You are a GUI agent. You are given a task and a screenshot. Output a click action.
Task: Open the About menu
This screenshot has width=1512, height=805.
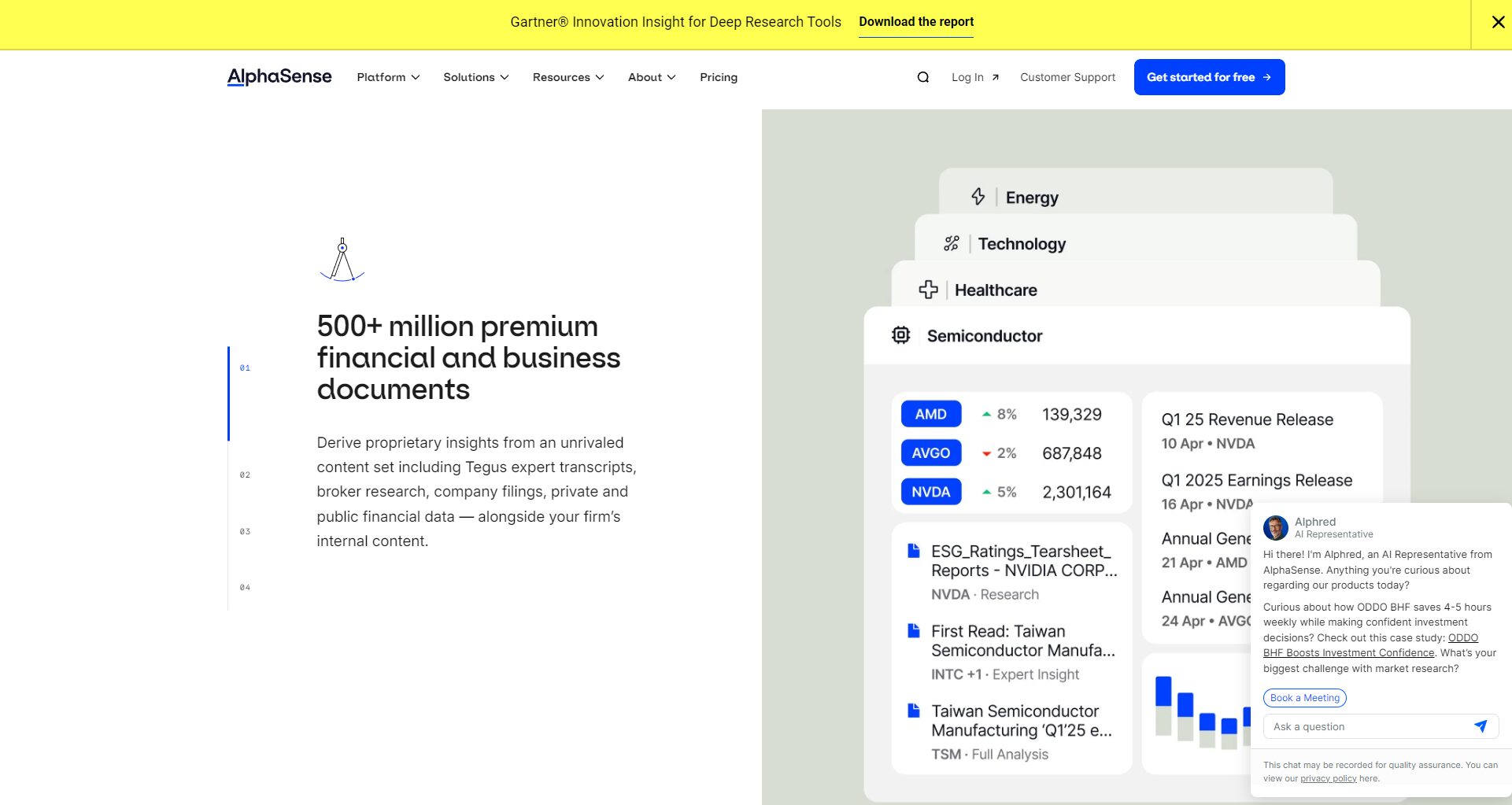[651, 77]
